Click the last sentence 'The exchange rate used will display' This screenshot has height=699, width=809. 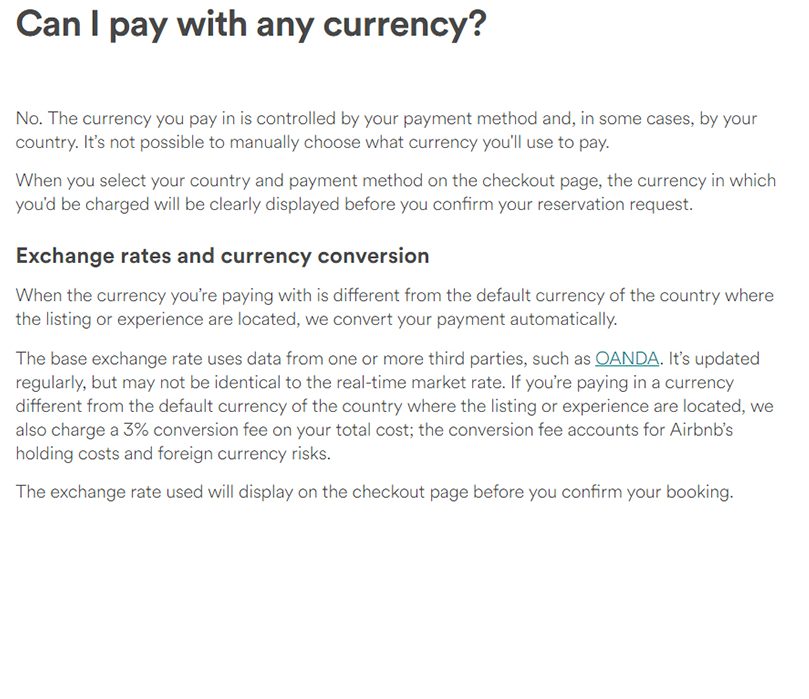(374, 492)
